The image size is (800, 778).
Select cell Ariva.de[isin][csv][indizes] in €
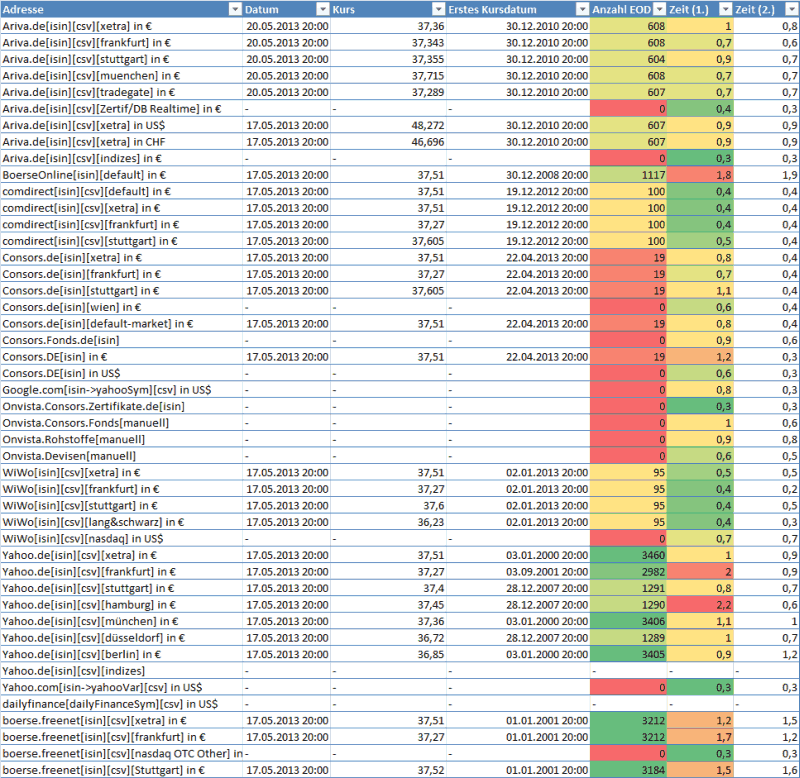tap(121, 158)
